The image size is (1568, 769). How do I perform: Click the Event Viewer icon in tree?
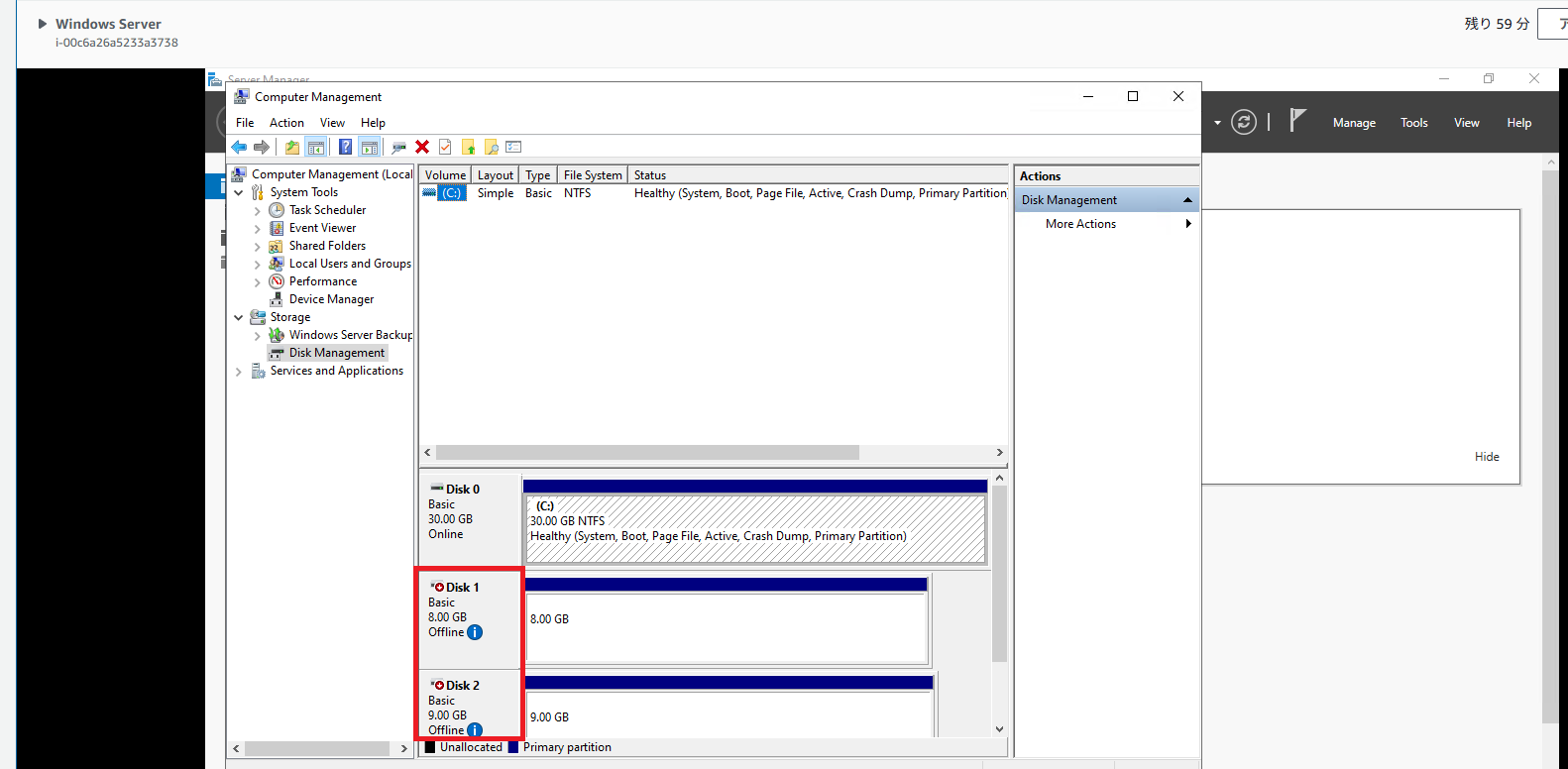click(277, 228)
